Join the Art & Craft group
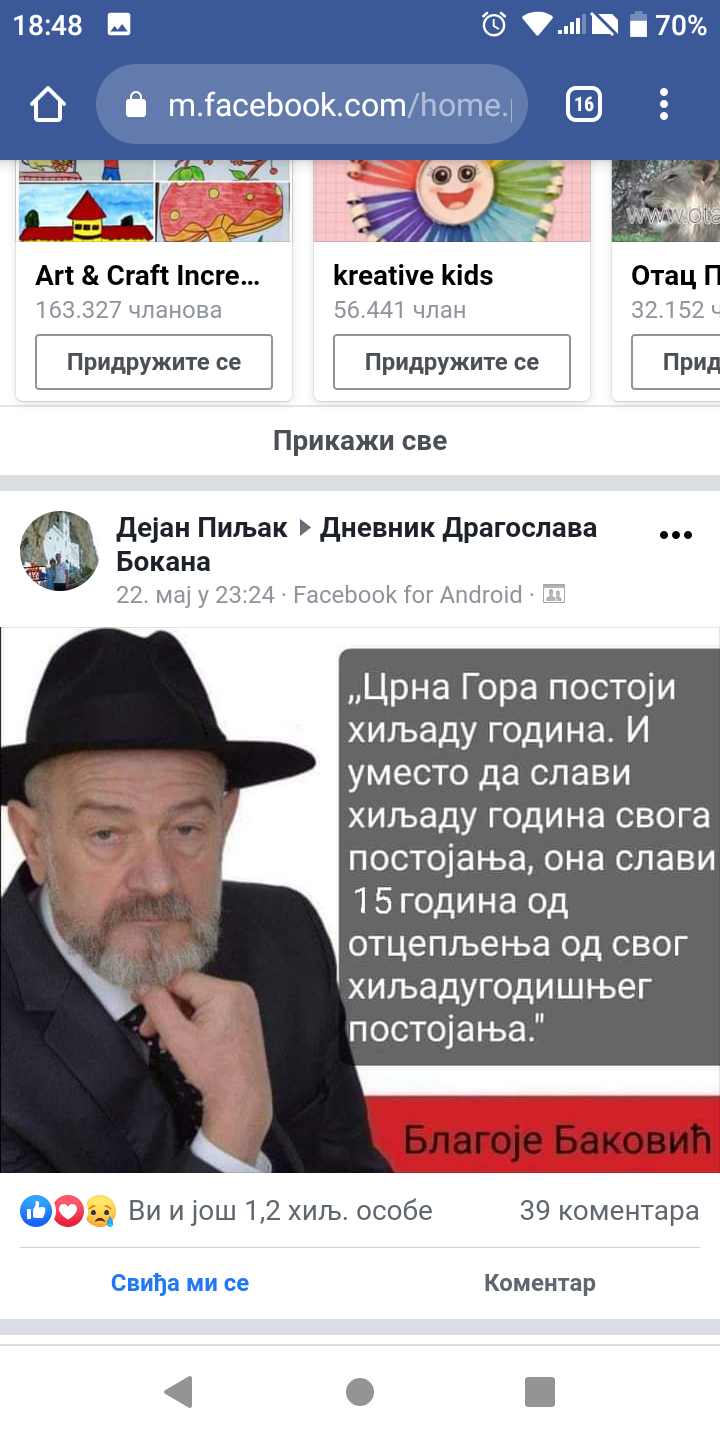The image size is (720, 1440). pos(154,362)
